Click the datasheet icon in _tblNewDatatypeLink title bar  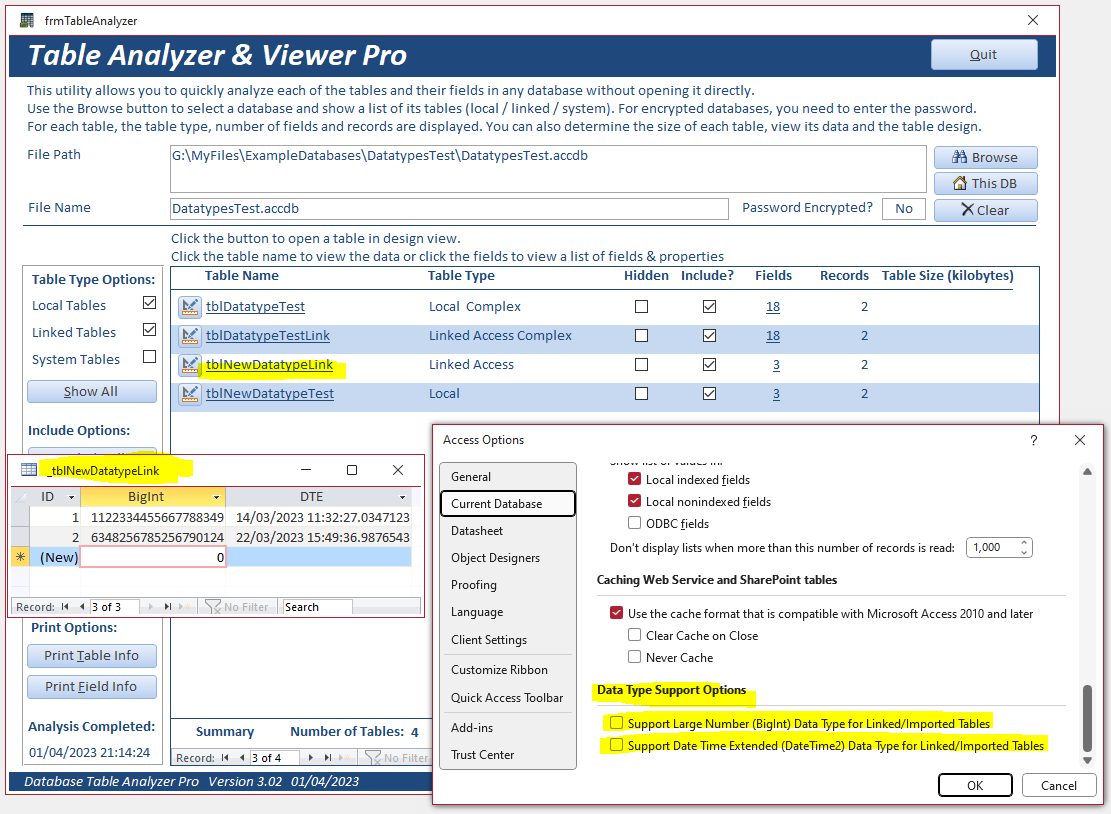point(29,470)
